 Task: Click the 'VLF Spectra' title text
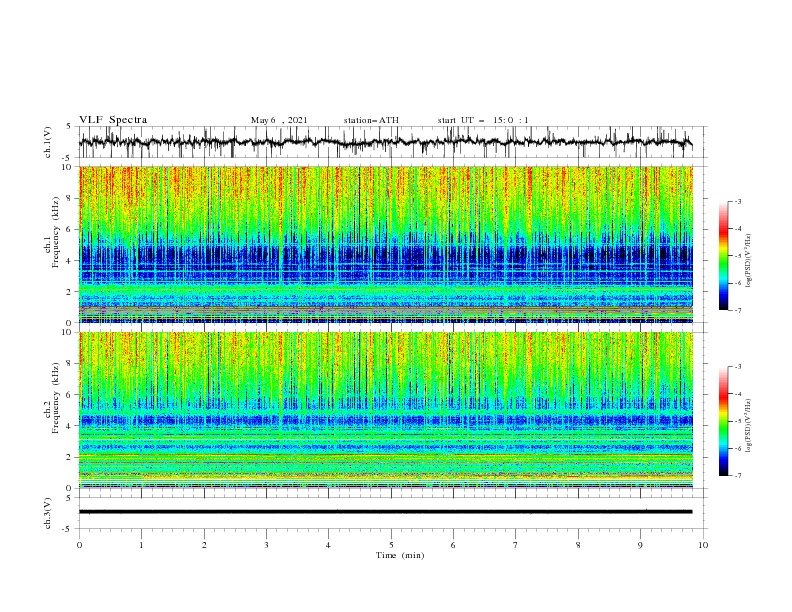tap(113, 120)
